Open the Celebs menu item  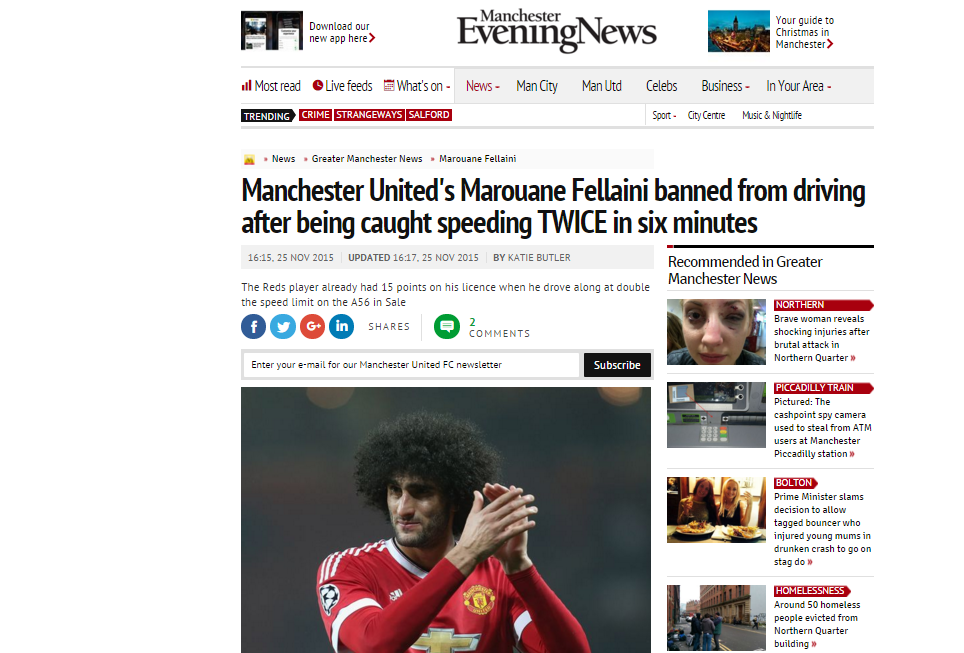[662, 86]
